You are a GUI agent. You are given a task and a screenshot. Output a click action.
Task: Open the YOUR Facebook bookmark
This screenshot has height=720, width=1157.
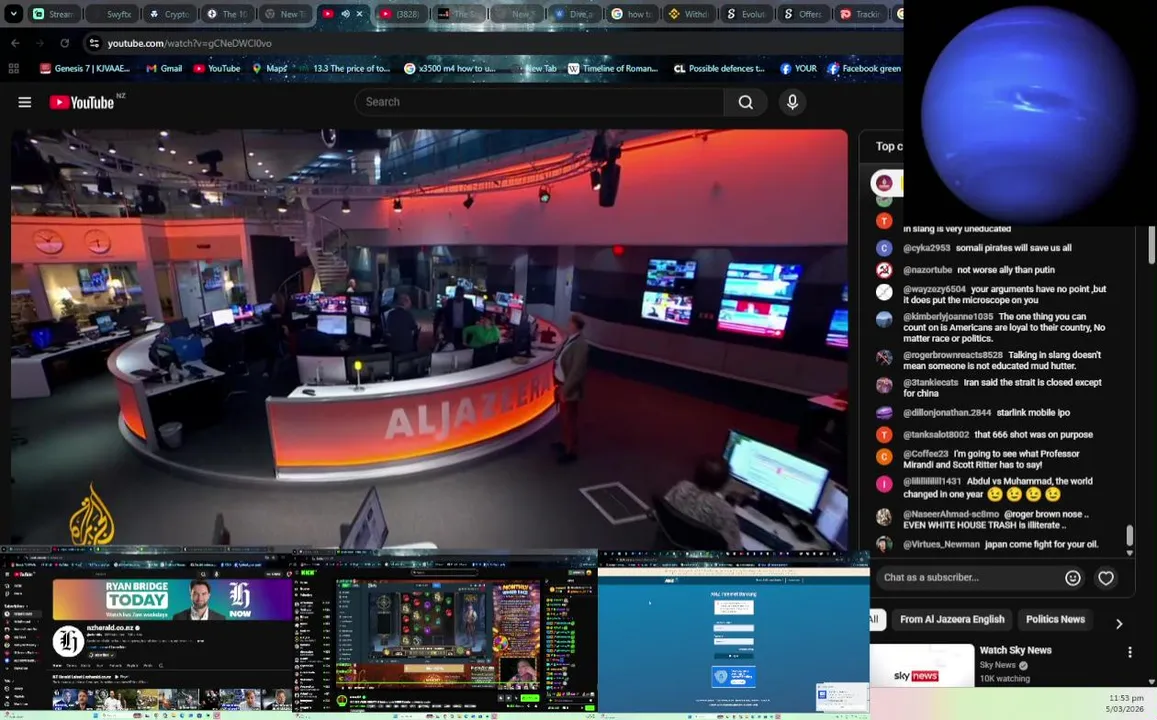pyautogui.click(x=798, y=68)
